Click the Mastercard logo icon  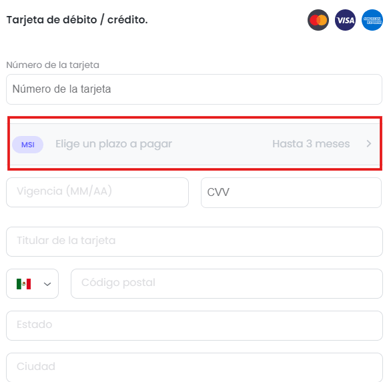[x=318, y=20]
